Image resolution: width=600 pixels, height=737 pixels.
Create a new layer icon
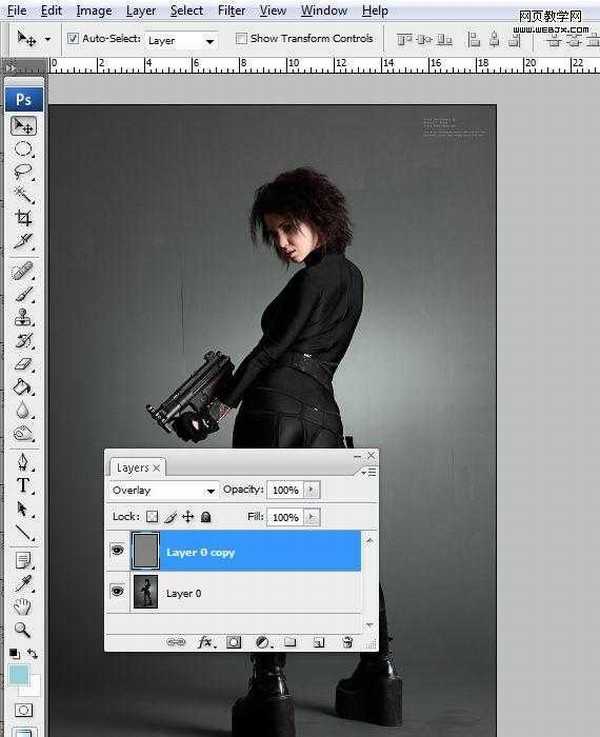coord(319,642)
